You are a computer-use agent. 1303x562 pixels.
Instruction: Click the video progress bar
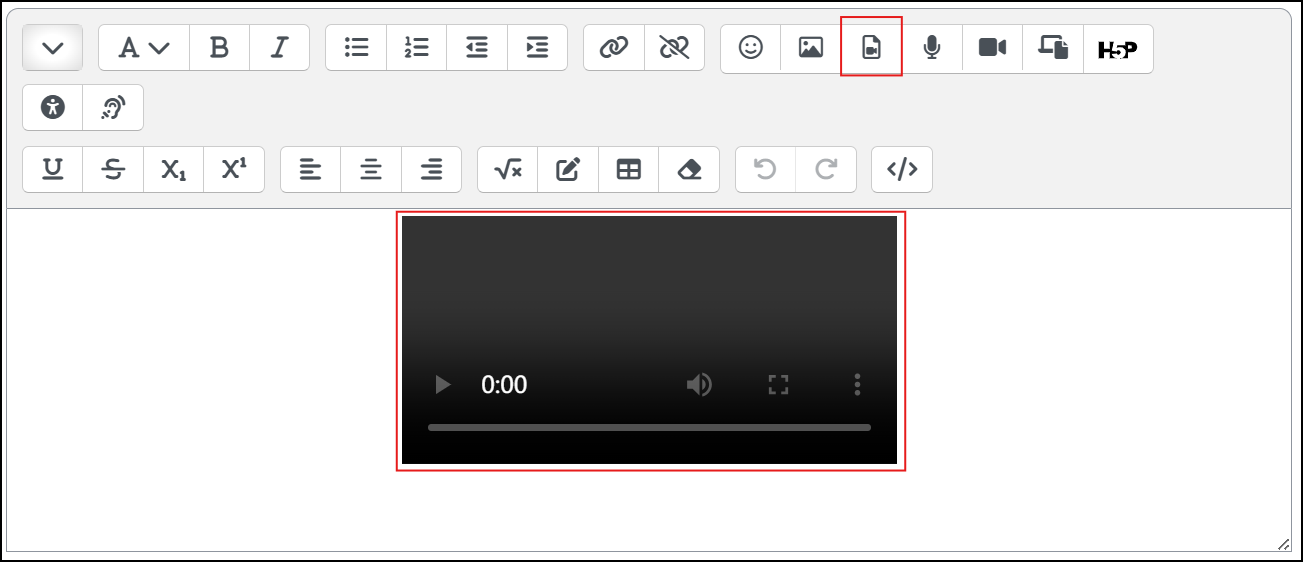point(649,427)
